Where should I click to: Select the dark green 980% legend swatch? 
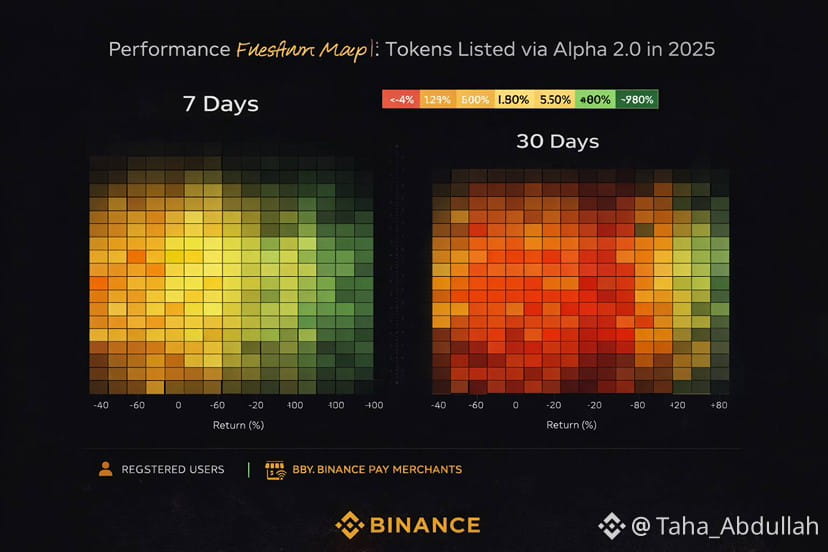(637, 99)
